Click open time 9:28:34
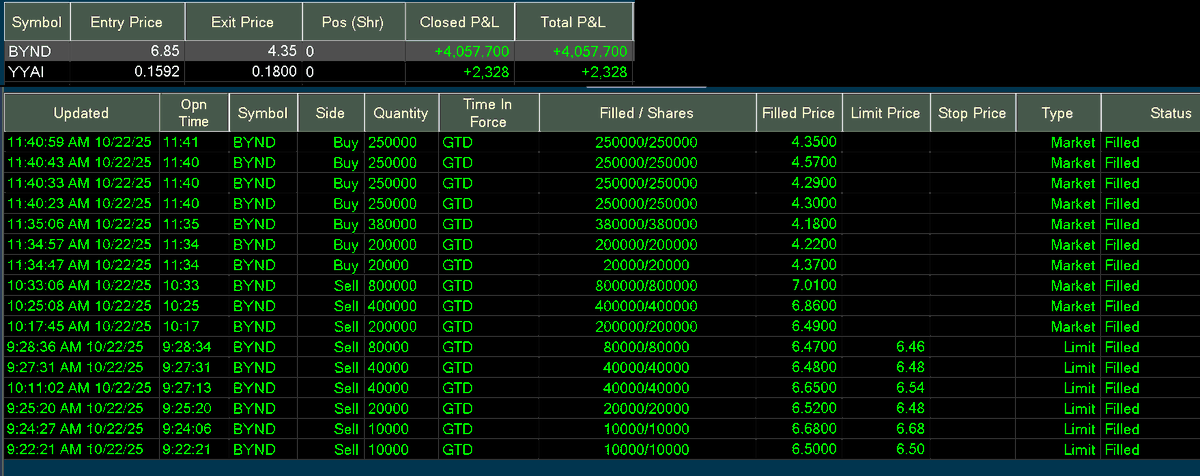This screenshot has height=476, width=1200. (x=188, y=347)
